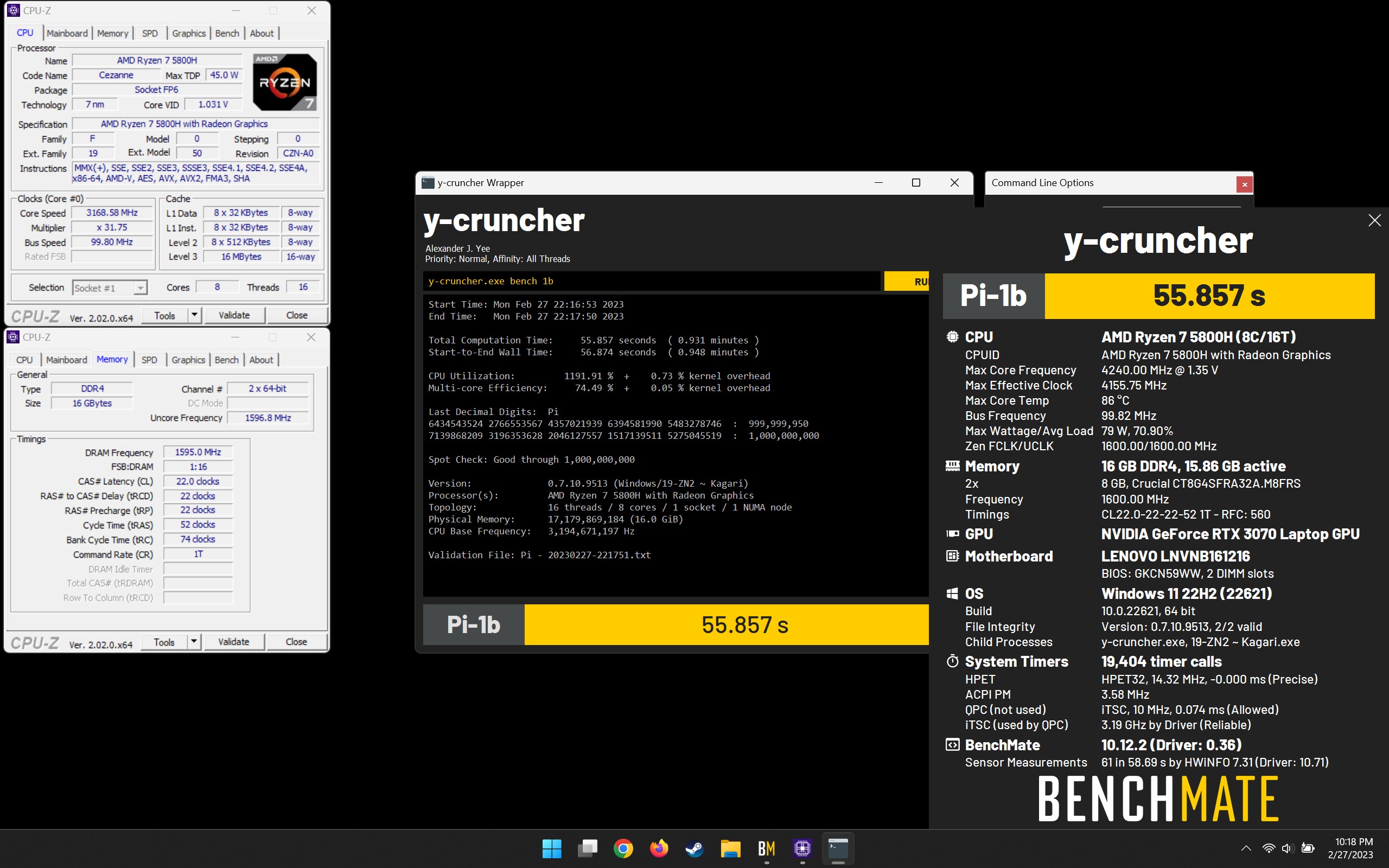
Task: Close top CPU-Z window with X
Action: click(311, 10)
